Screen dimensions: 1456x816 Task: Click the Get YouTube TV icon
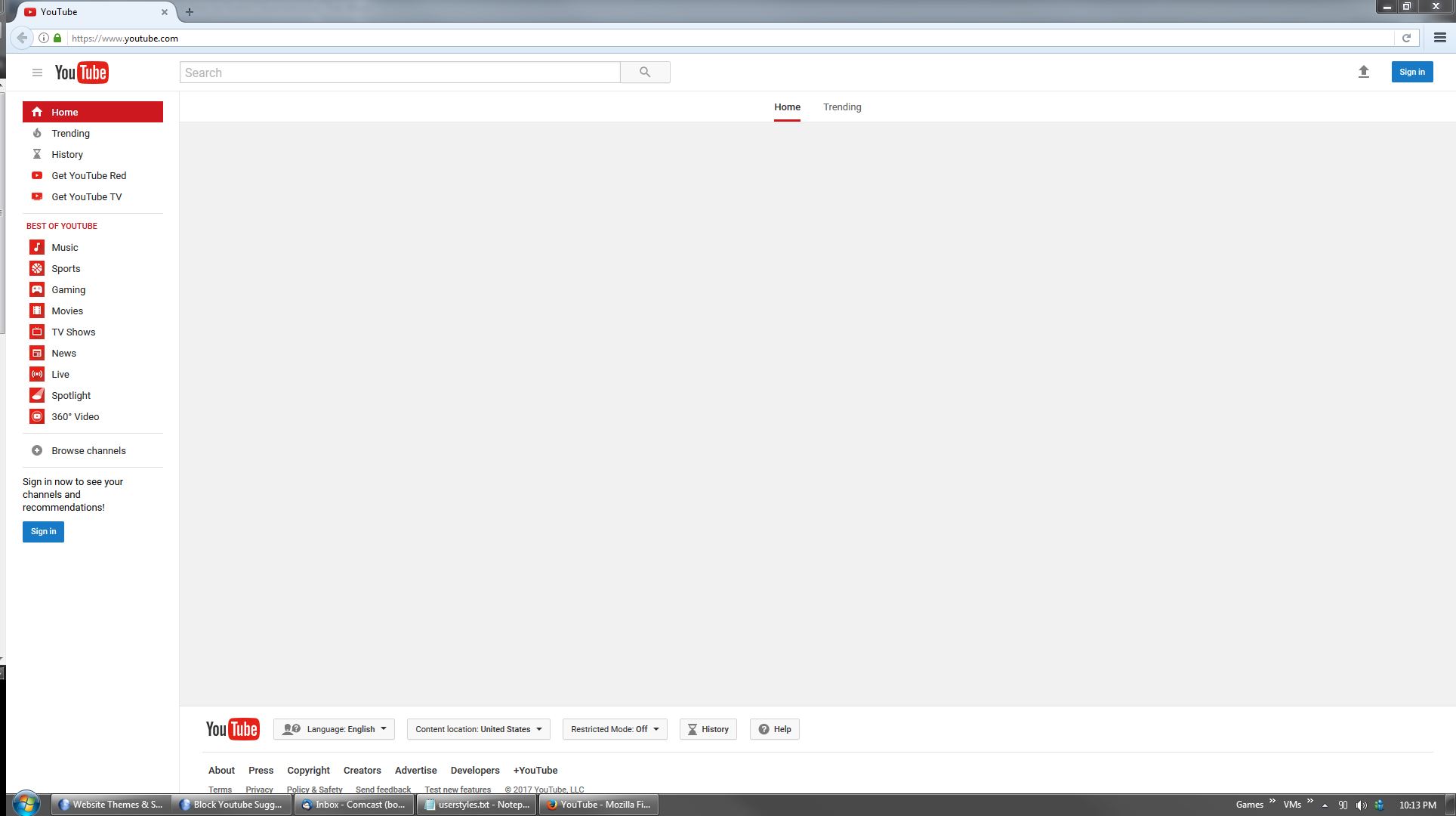click(37, 196)
